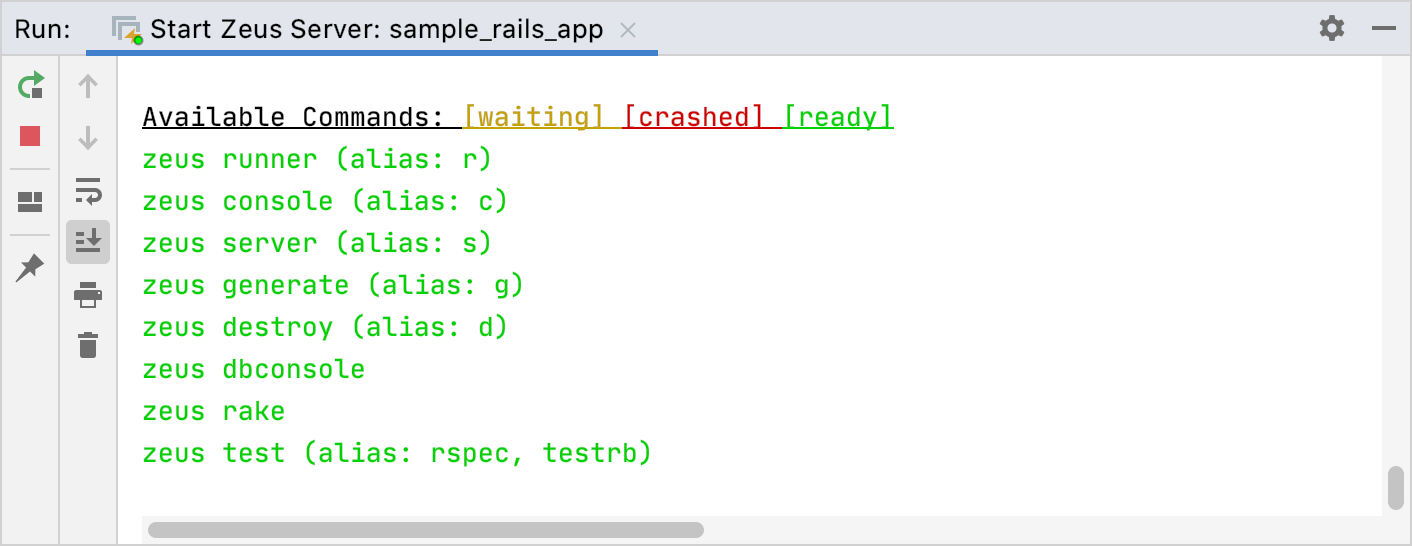
Task: Click the "zeus console (alias: c)" line
Action: 325,201
